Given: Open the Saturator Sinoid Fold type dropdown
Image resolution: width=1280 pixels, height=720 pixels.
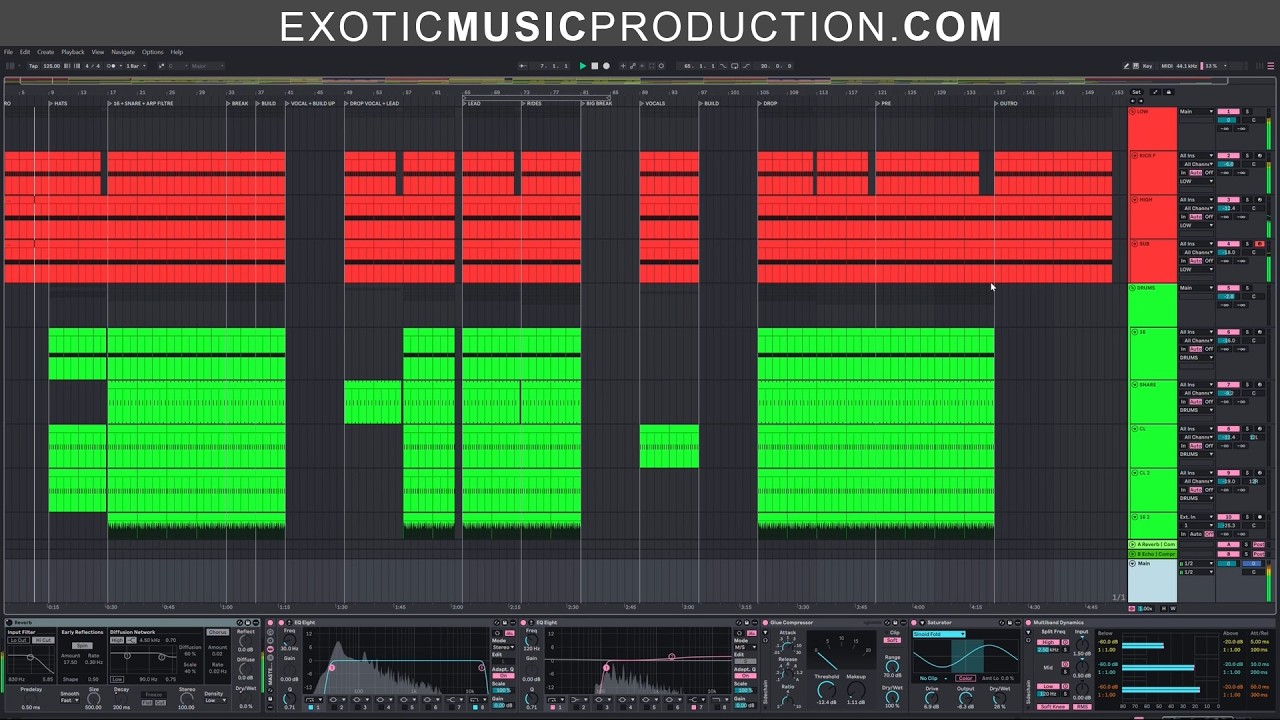Looking at the screenshot, I should tap(939, 634).
